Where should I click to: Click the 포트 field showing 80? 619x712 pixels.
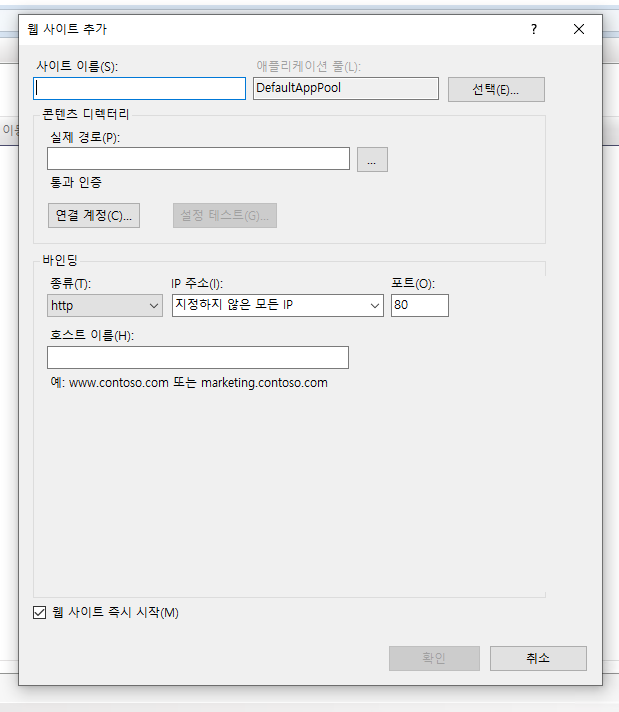point(420,306)
